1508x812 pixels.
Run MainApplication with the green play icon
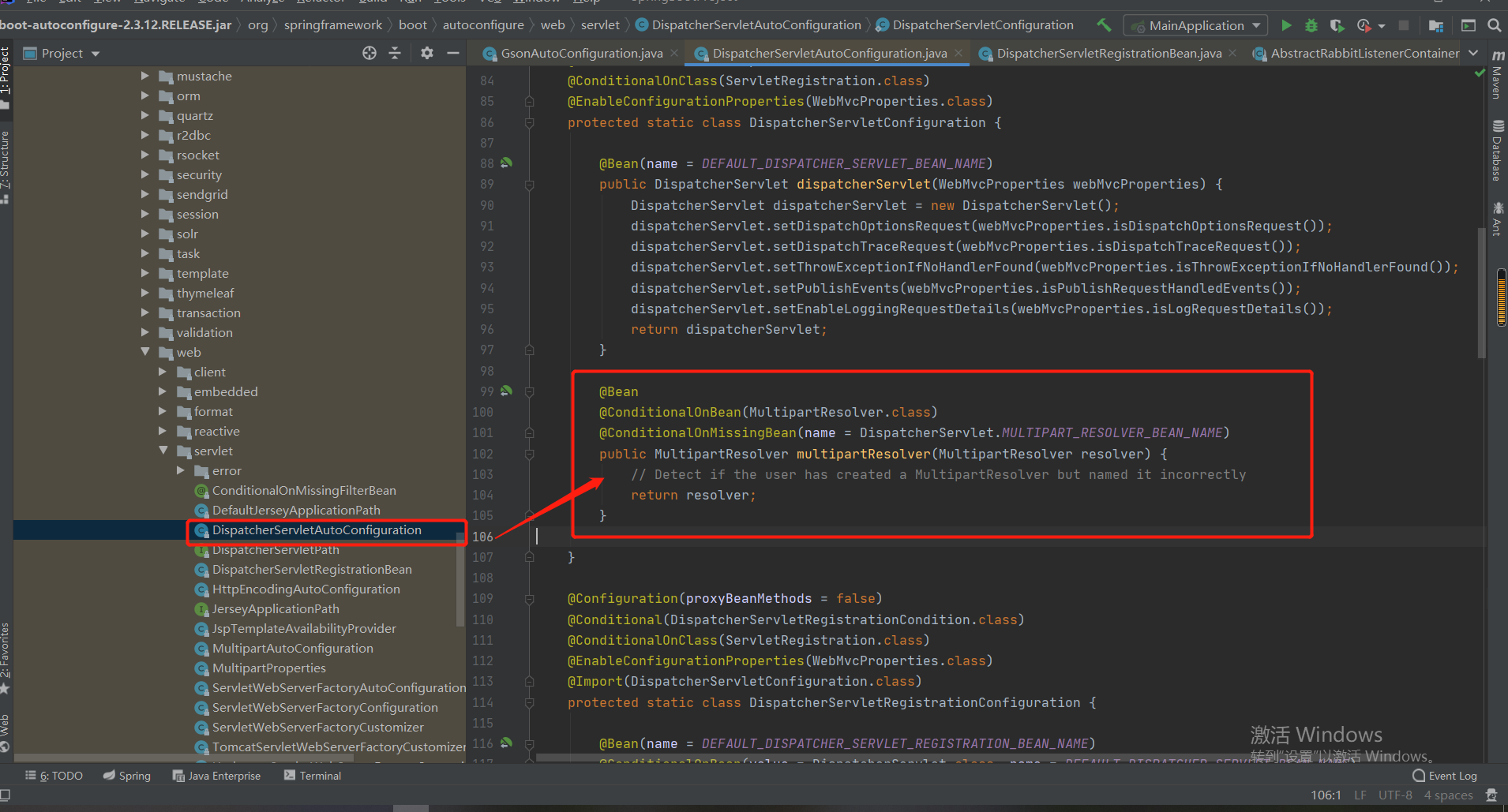(1286, 25)
